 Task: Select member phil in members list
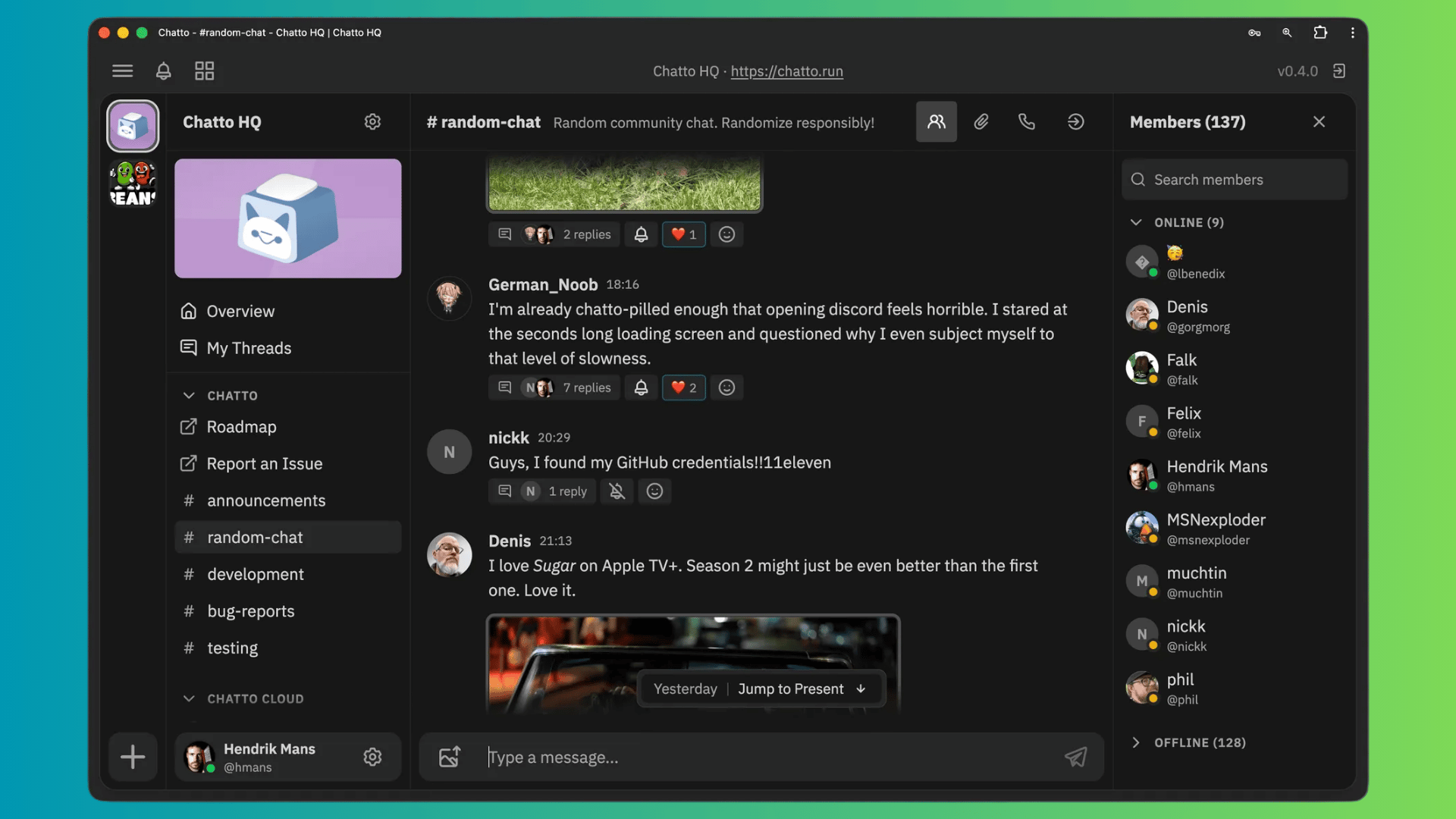point(1235,688)
